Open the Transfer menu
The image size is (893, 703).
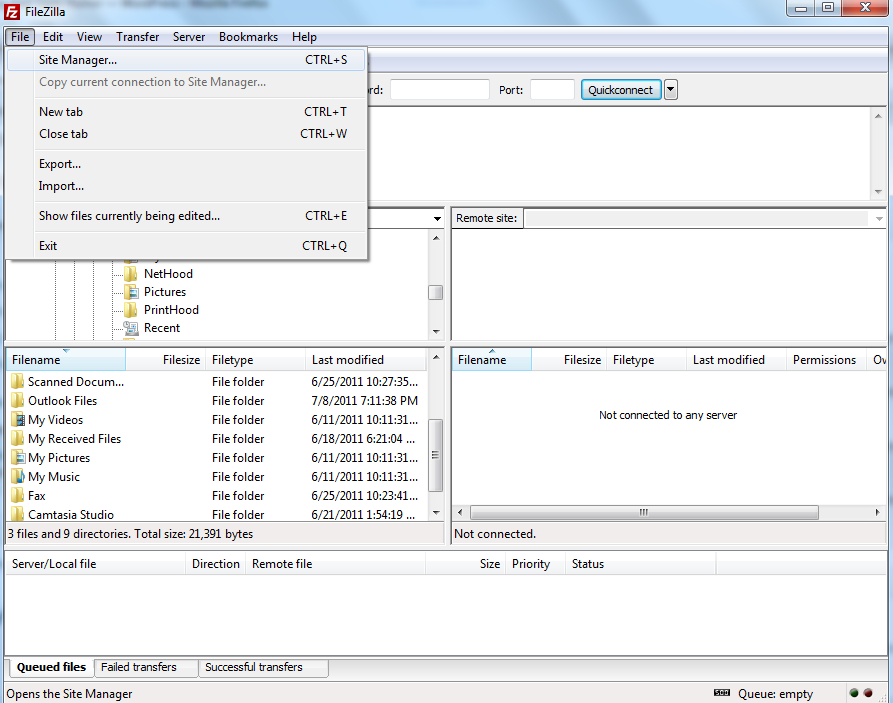tap(138, 37)
